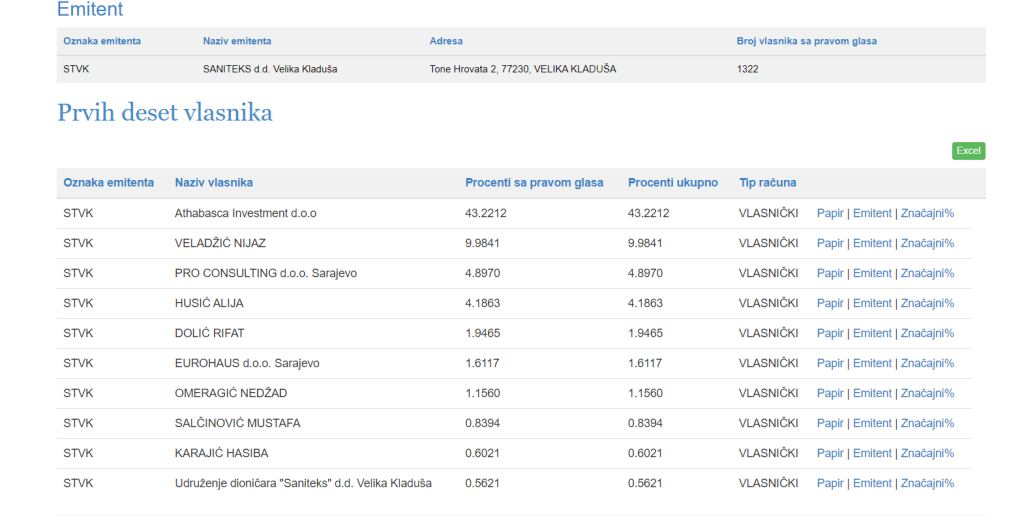Click Emitent link for EUROHAUS d.o.o. row
Viewport: 1024px width, 525px height.
click(x=872, y=363)
